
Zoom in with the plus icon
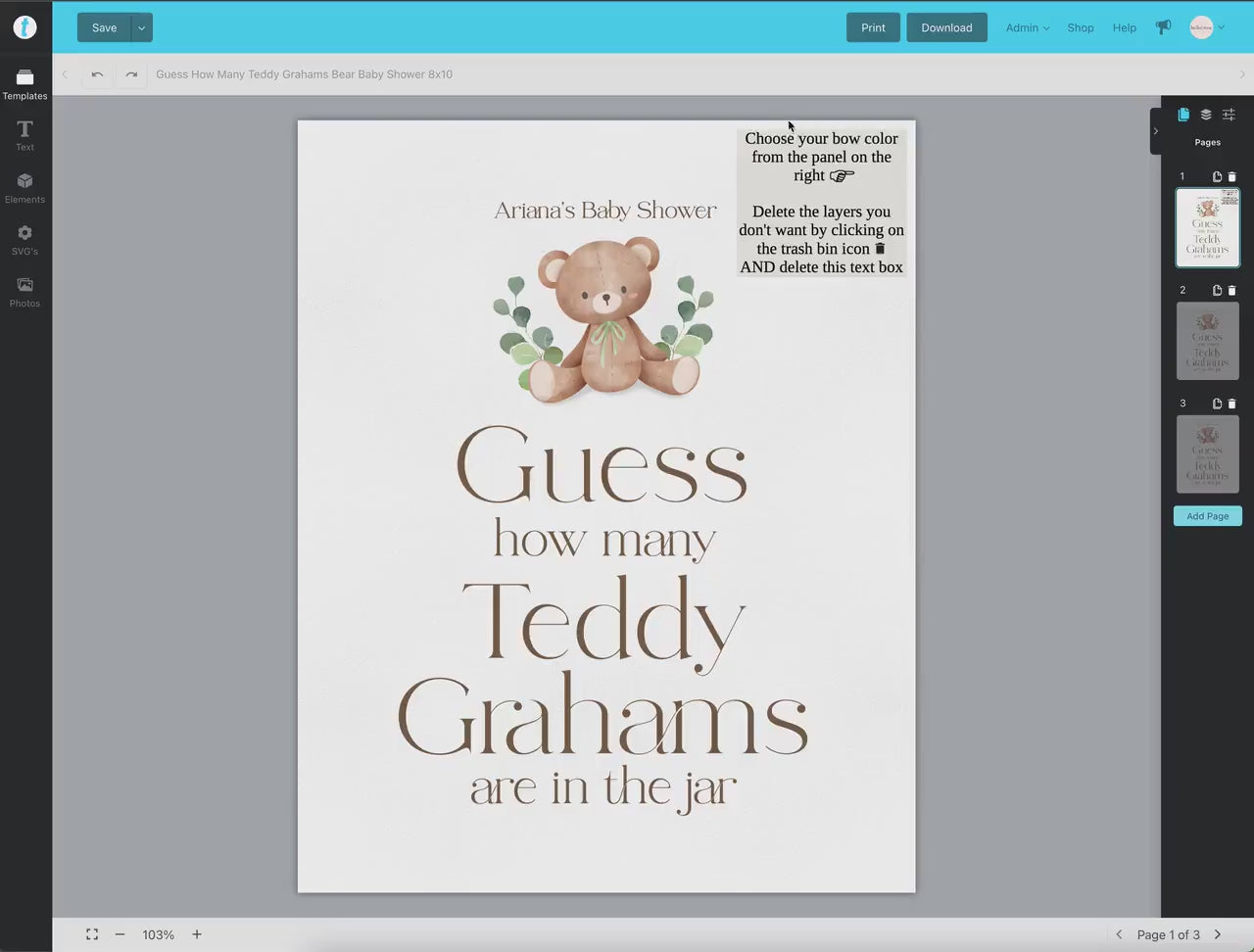pyautogui.click(x=197, y=934)
